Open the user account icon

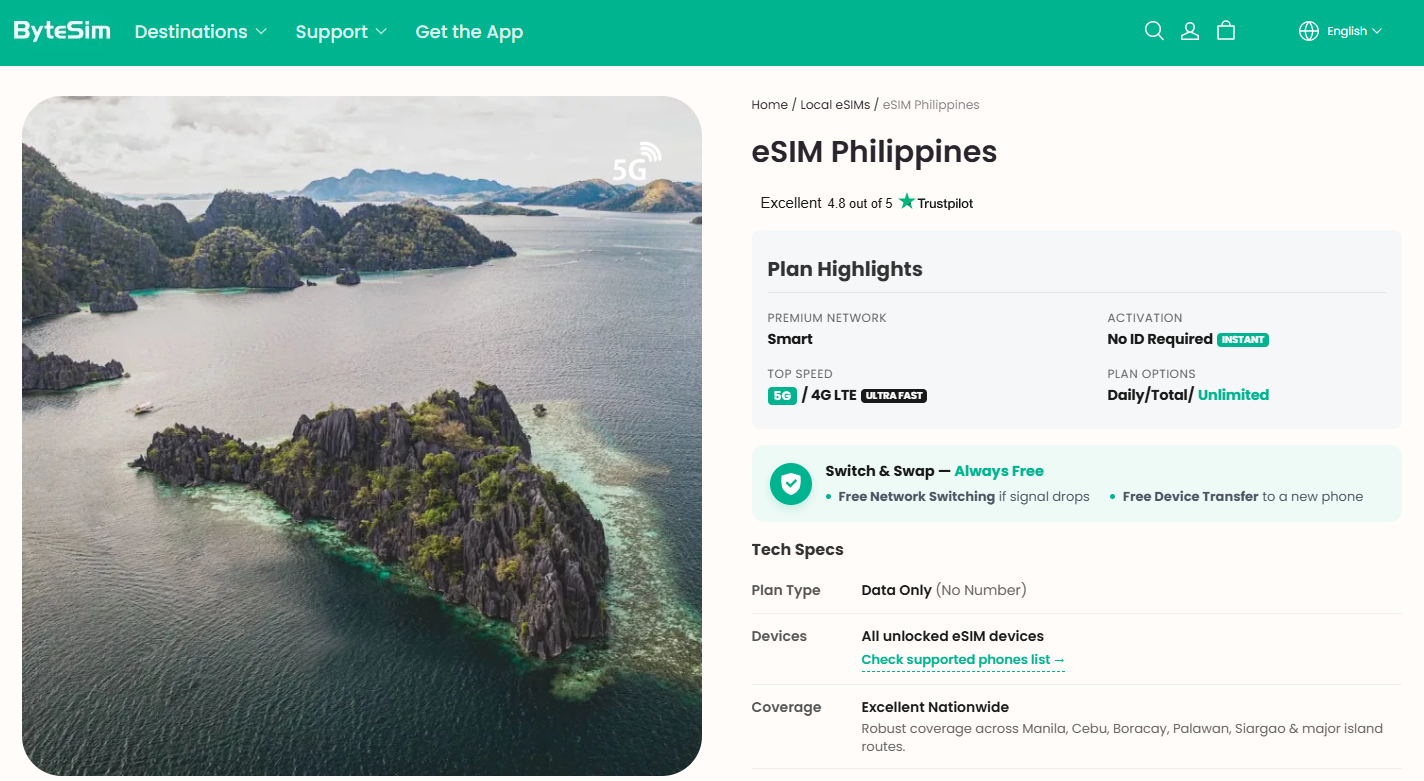[1190, 31]
